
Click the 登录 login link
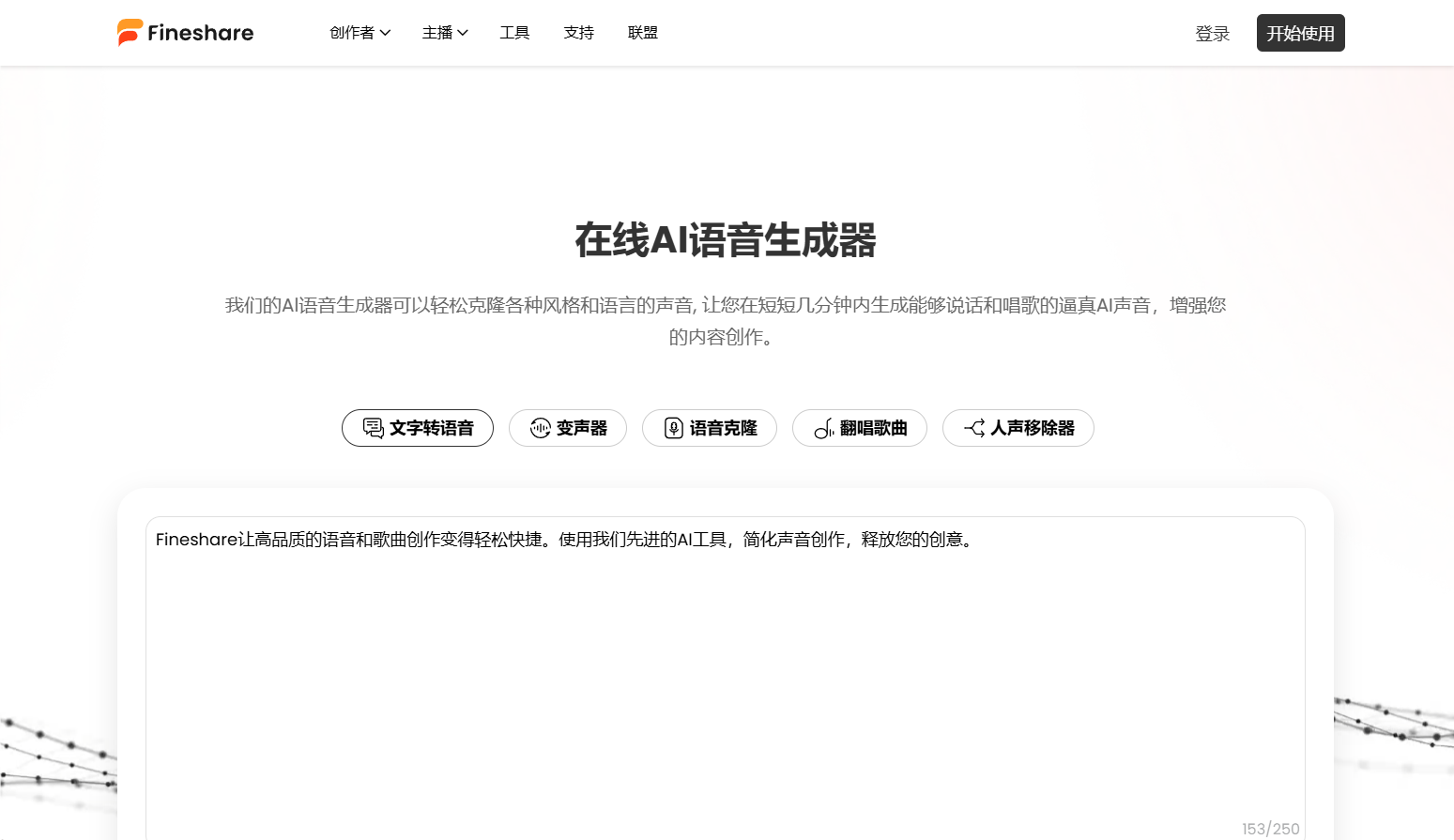tap(1212, 34)
